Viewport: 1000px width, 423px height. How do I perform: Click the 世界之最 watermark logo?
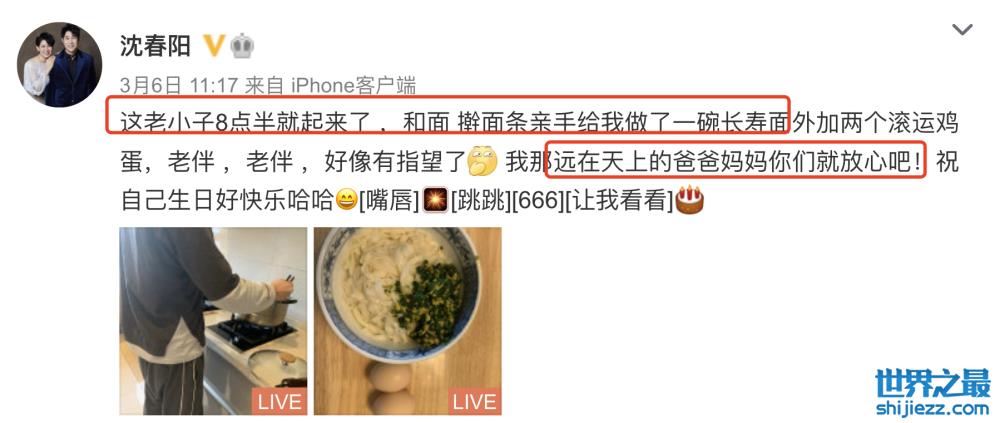[932, 383]
